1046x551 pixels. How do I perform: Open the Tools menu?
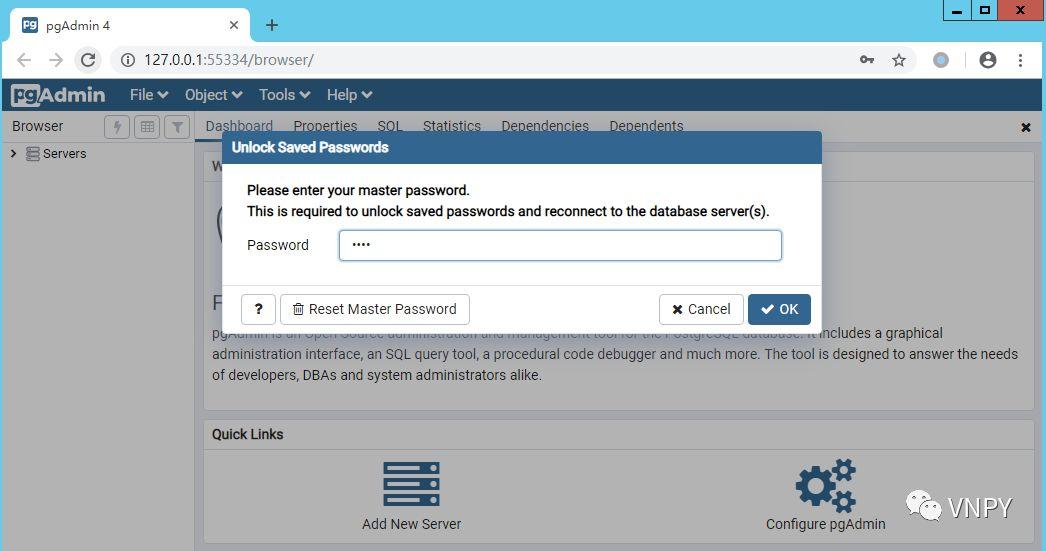(x=285, y=95)
